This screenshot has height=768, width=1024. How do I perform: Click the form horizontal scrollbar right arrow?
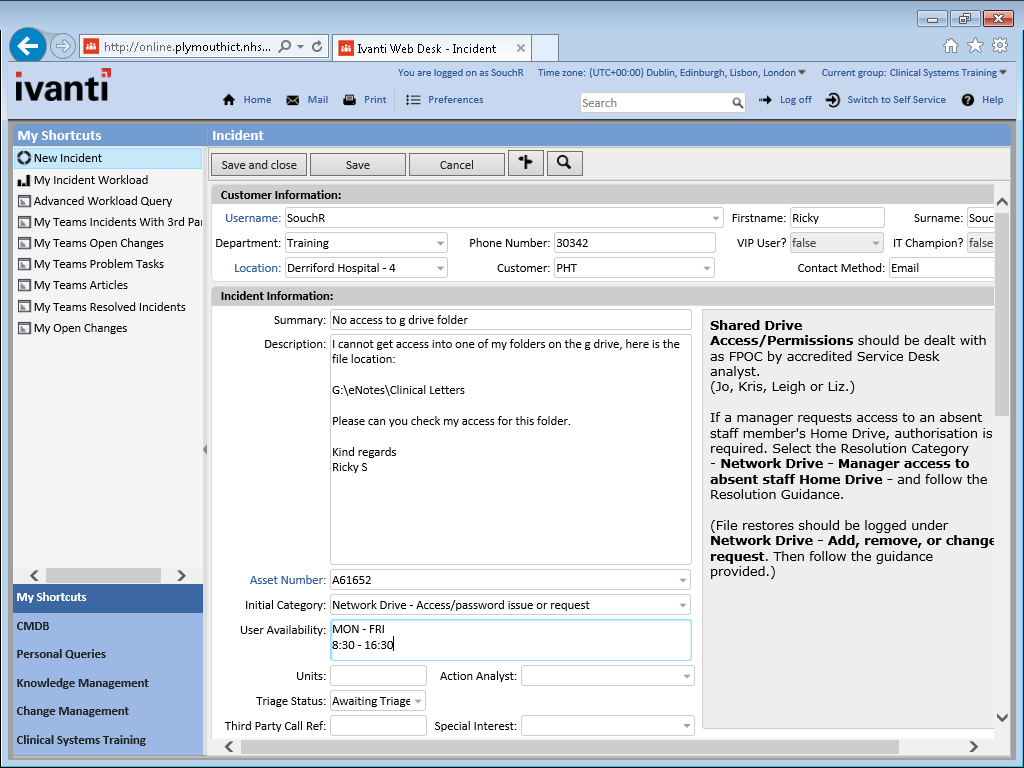[973, 746]
